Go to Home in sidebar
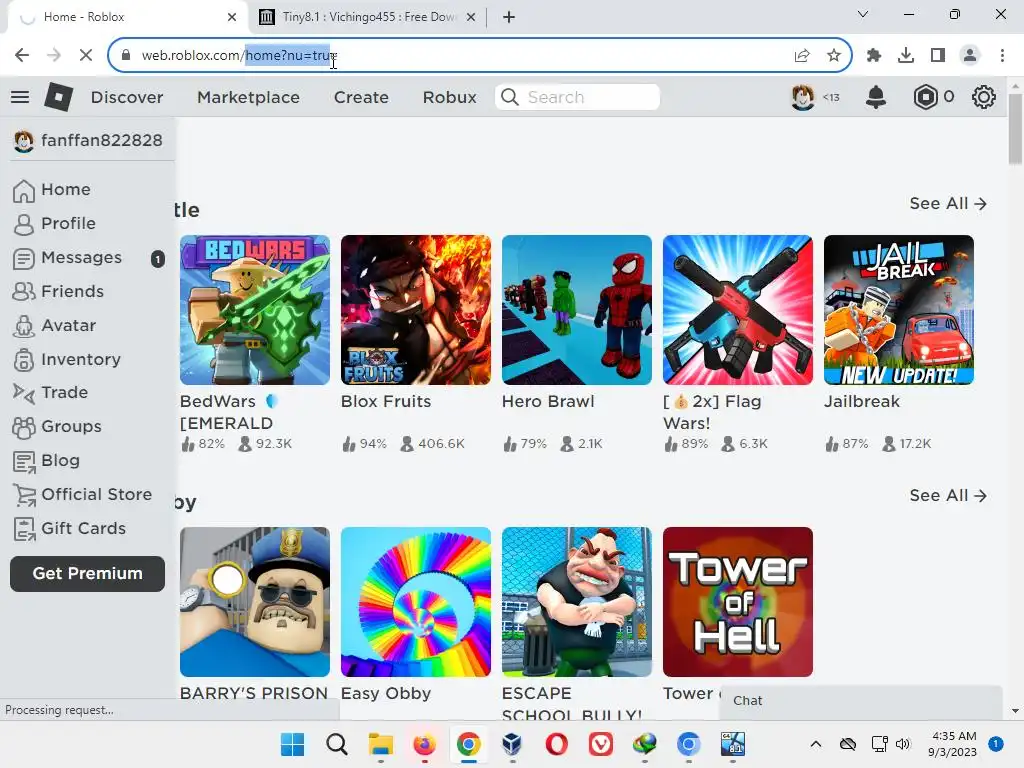The width and height of the screenshot is (1024, 768). (52, 189)
